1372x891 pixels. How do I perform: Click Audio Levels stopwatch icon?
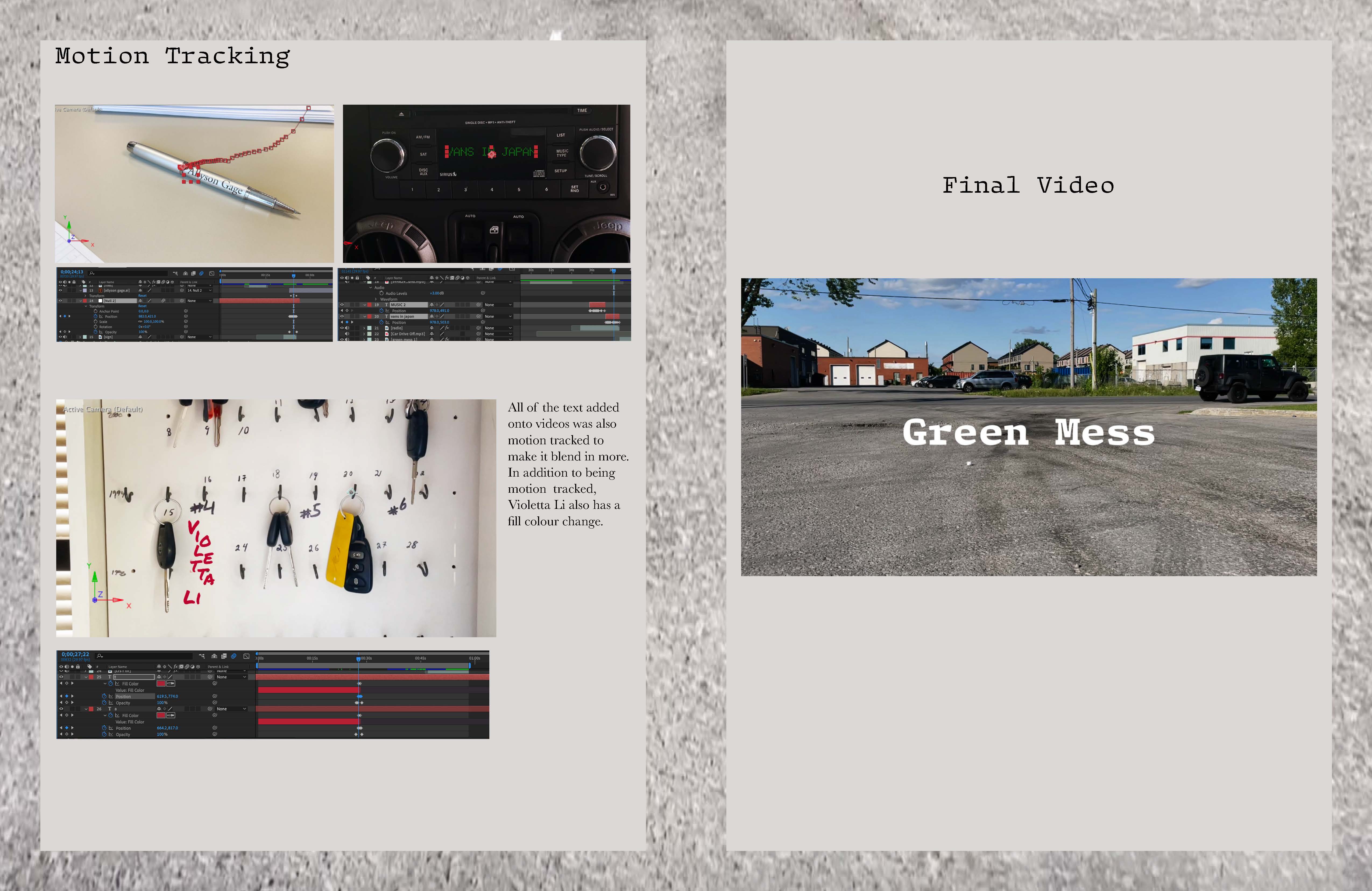click(382, 294)
